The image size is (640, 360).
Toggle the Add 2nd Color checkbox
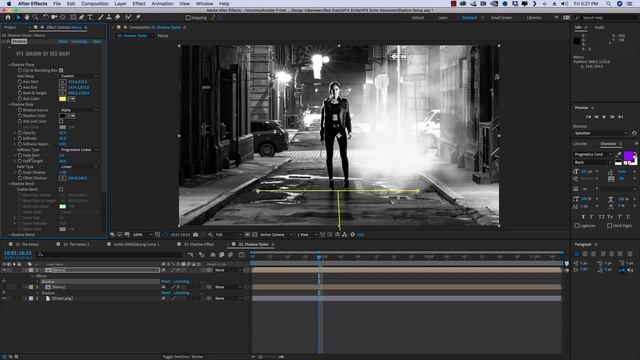click(61, 121)
